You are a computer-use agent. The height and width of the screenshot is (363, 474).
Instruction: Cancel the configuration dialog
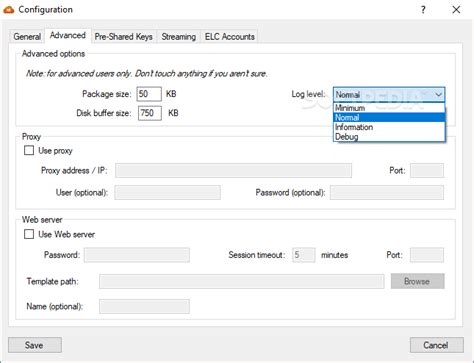tap(436, 345)
